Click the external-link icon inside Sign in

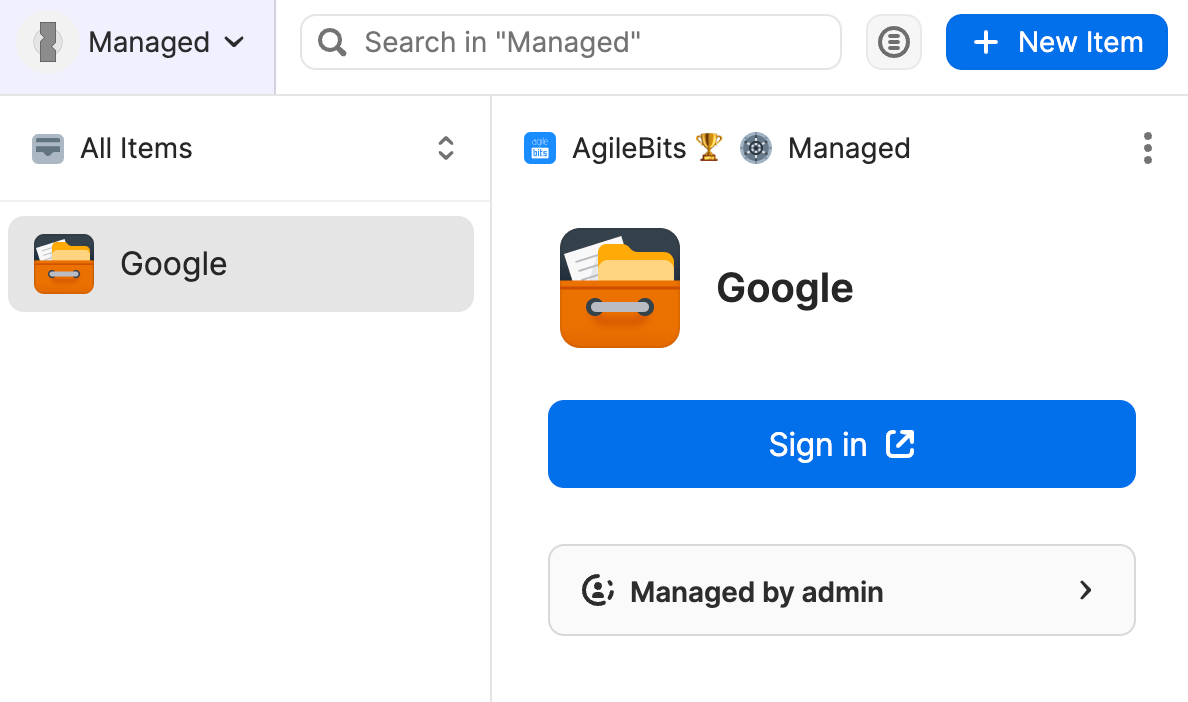pos(899,444)
